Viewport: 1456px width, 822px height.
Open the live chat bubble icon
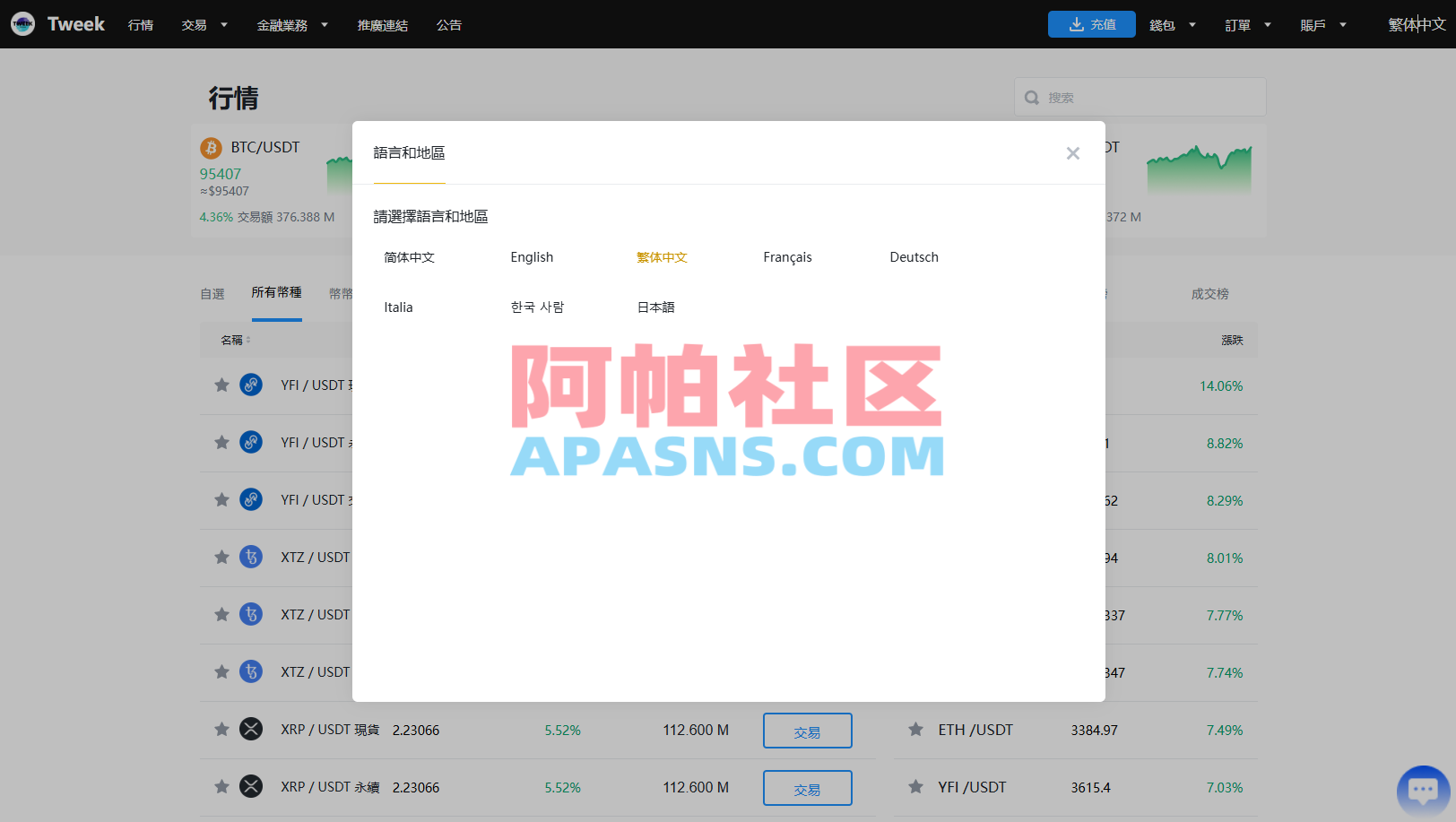tap(1423, 791)
